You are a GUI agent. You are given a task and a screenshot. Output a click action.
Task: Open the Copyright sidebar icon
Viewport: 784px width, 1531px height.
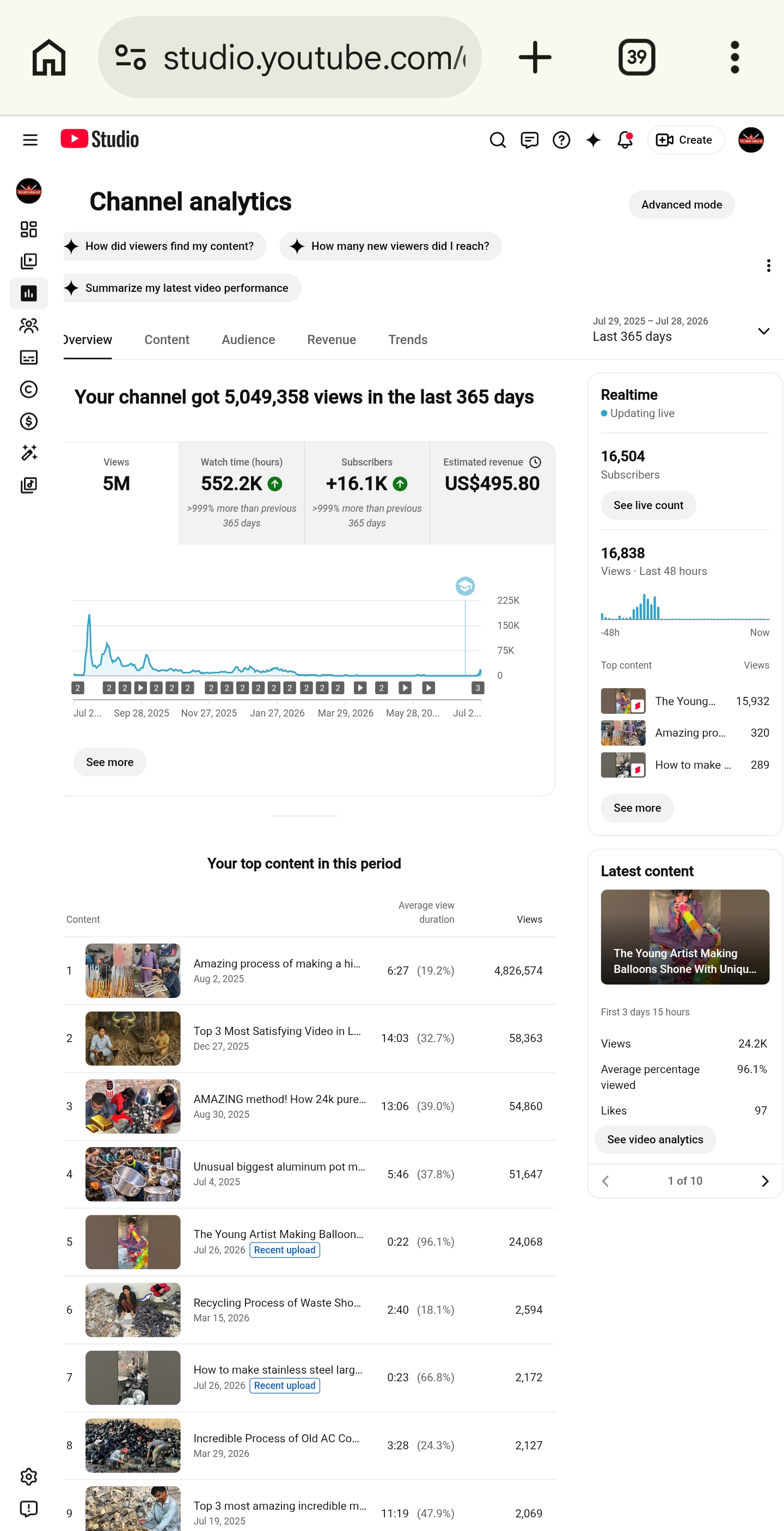[28, 389]
